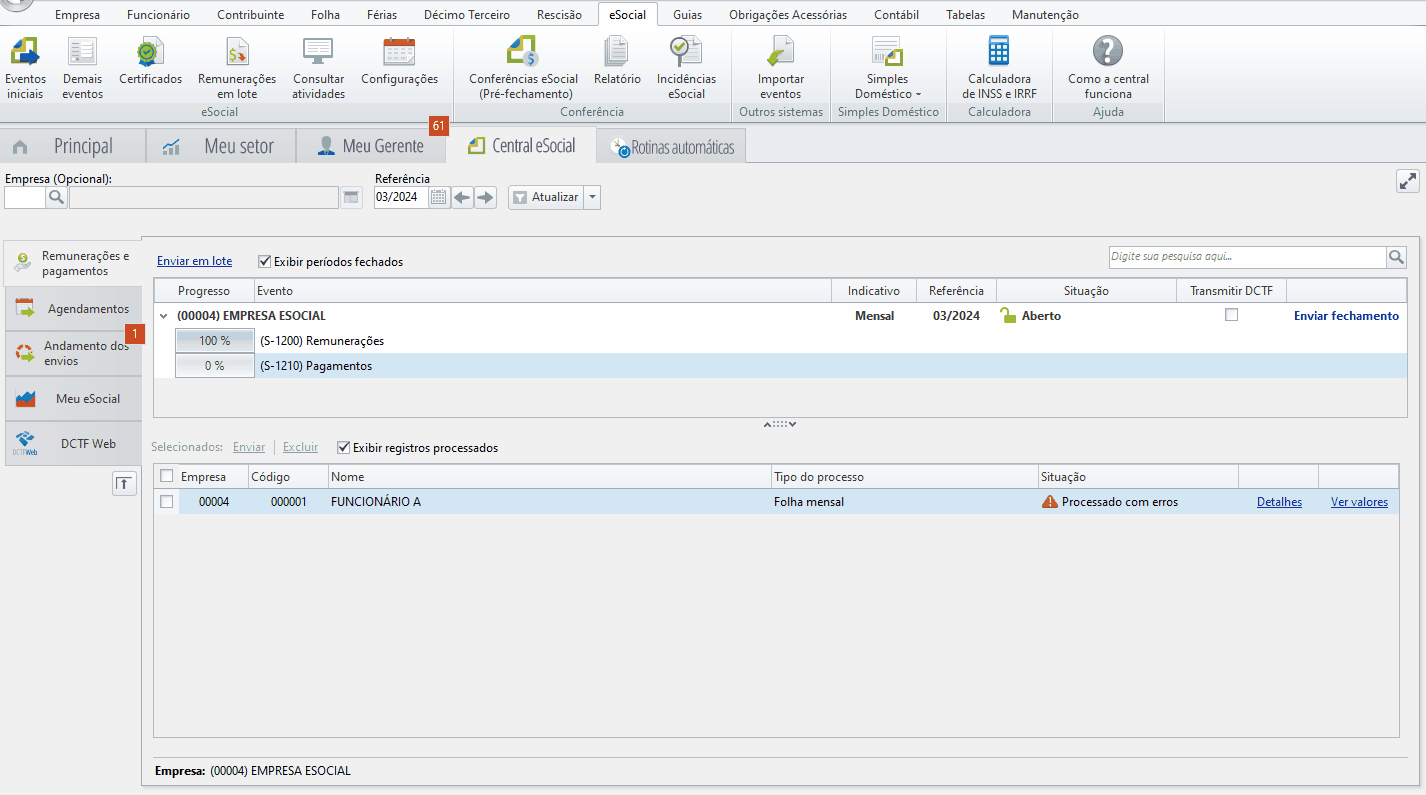The image size is (1426, 795).
Task: Open Ver valores for FUNCIONÁRIO A
Action: click(1359, 502)
